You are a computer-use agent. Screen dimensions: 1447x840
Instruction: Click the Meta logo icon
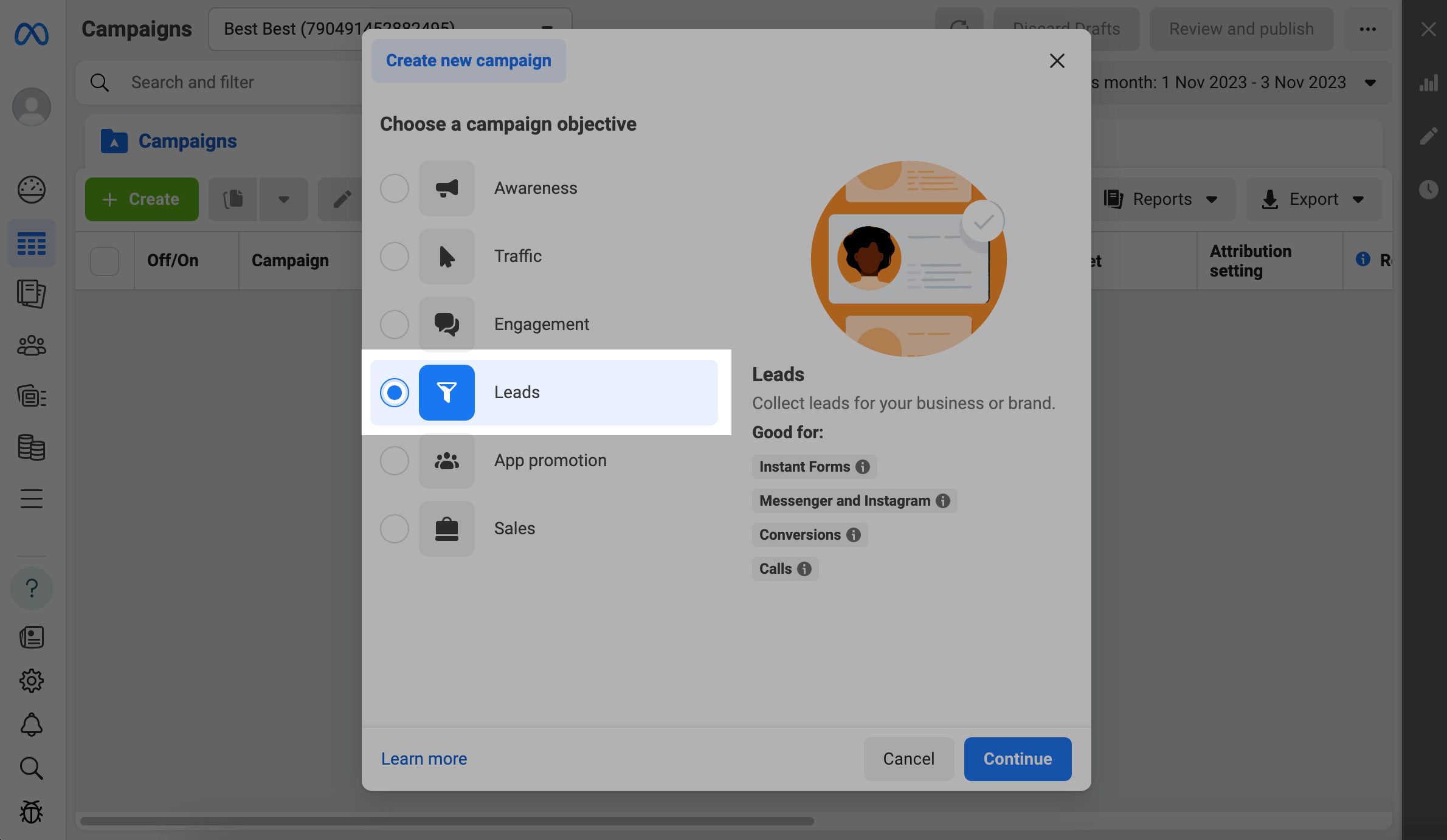tap(32, 33)
